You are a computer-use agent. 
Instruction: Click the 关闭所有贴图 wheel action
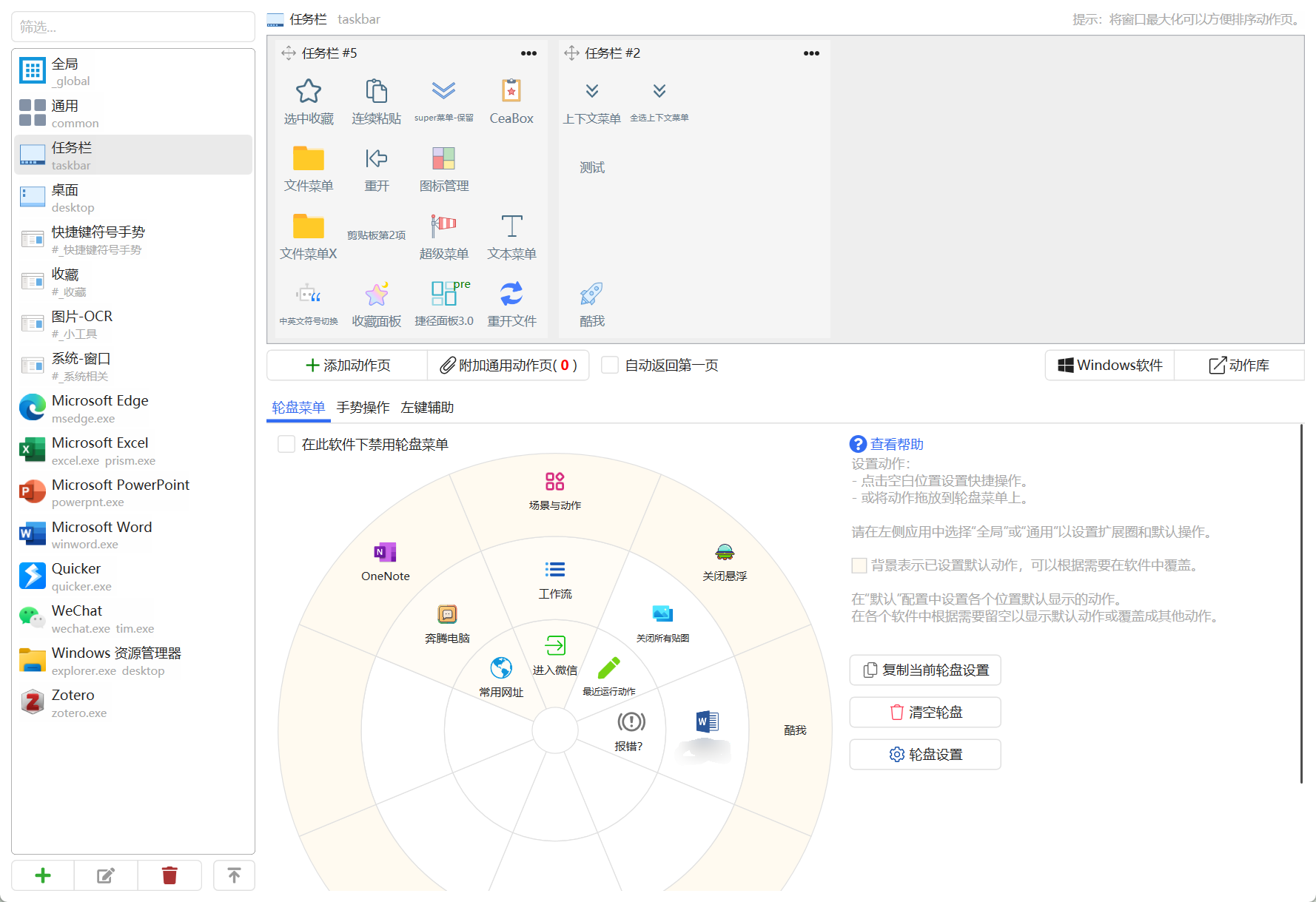[x=662, y=624]
